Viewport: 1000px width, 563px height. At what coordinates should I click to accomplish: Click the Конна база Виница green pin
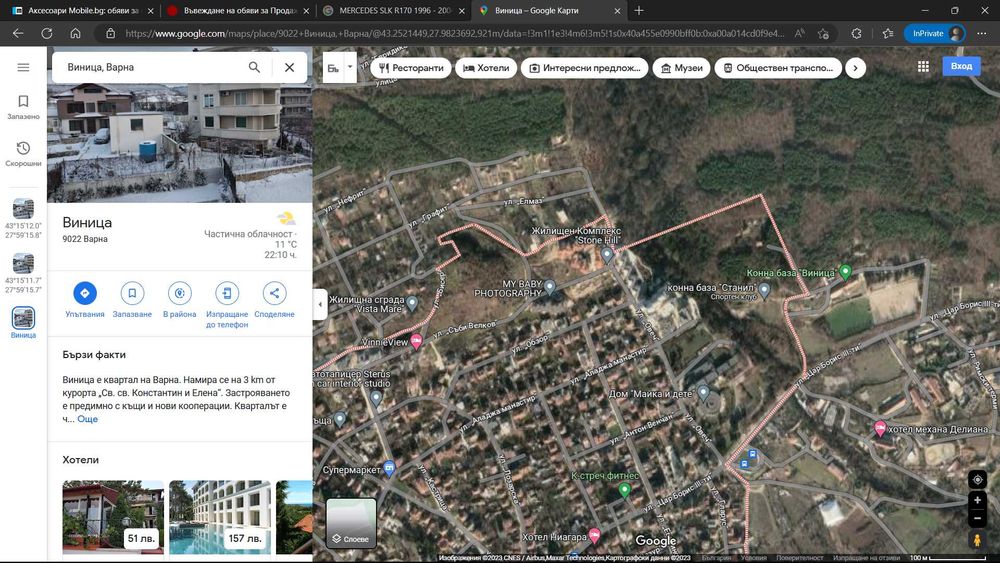point(845,272)
